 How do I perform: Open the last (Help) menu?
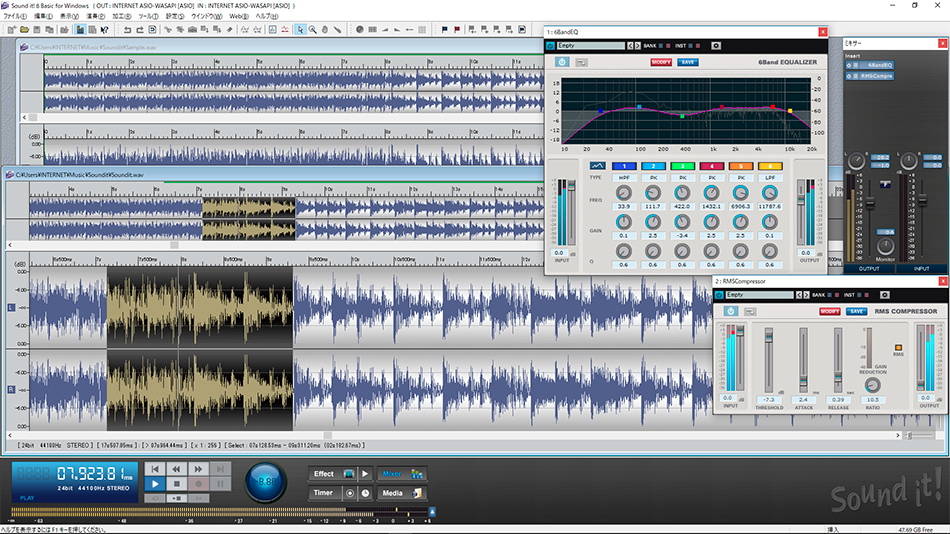pyautogui.click(x=267, y=16)
